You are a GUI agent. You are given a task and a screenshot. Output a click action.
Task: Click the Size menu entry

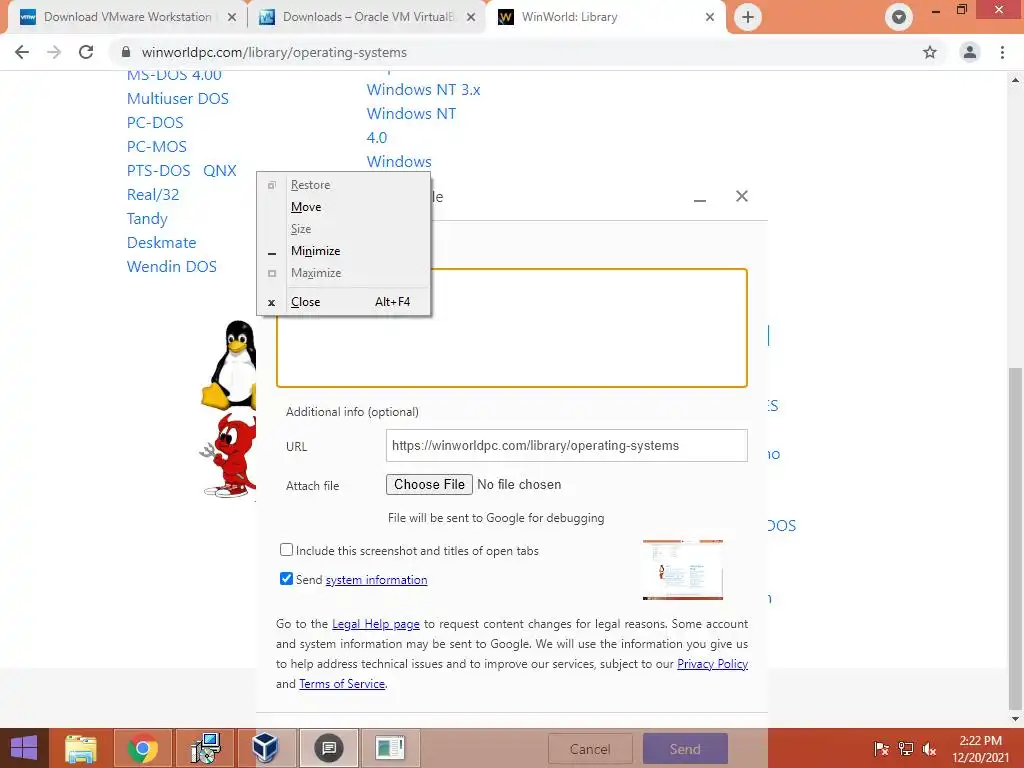click(344, 229)
